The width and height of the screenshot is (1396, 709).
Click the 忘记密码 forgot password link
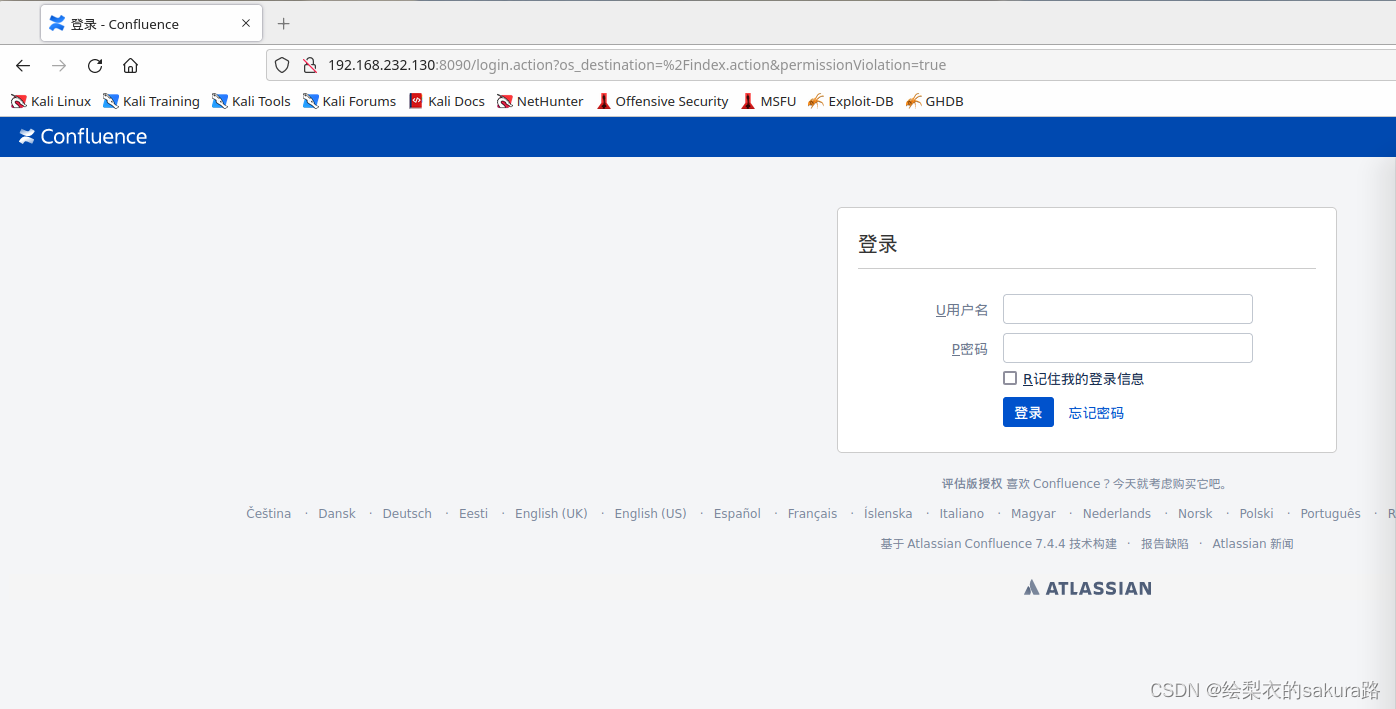click(1096, 413)
